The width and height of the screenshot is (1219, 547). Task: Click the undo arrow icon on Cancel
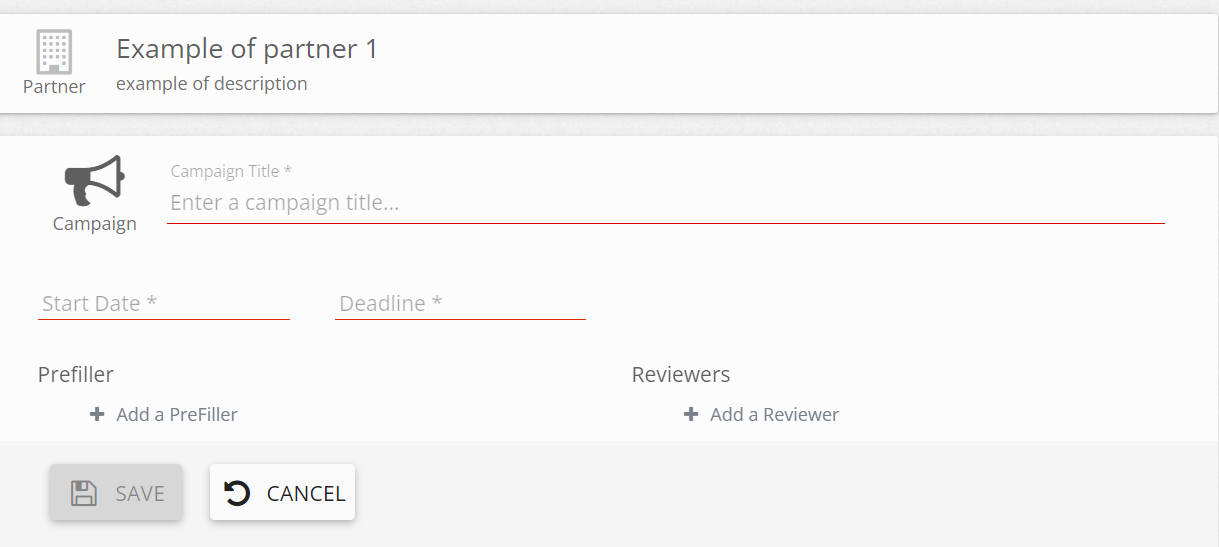(x=237, y=493)
